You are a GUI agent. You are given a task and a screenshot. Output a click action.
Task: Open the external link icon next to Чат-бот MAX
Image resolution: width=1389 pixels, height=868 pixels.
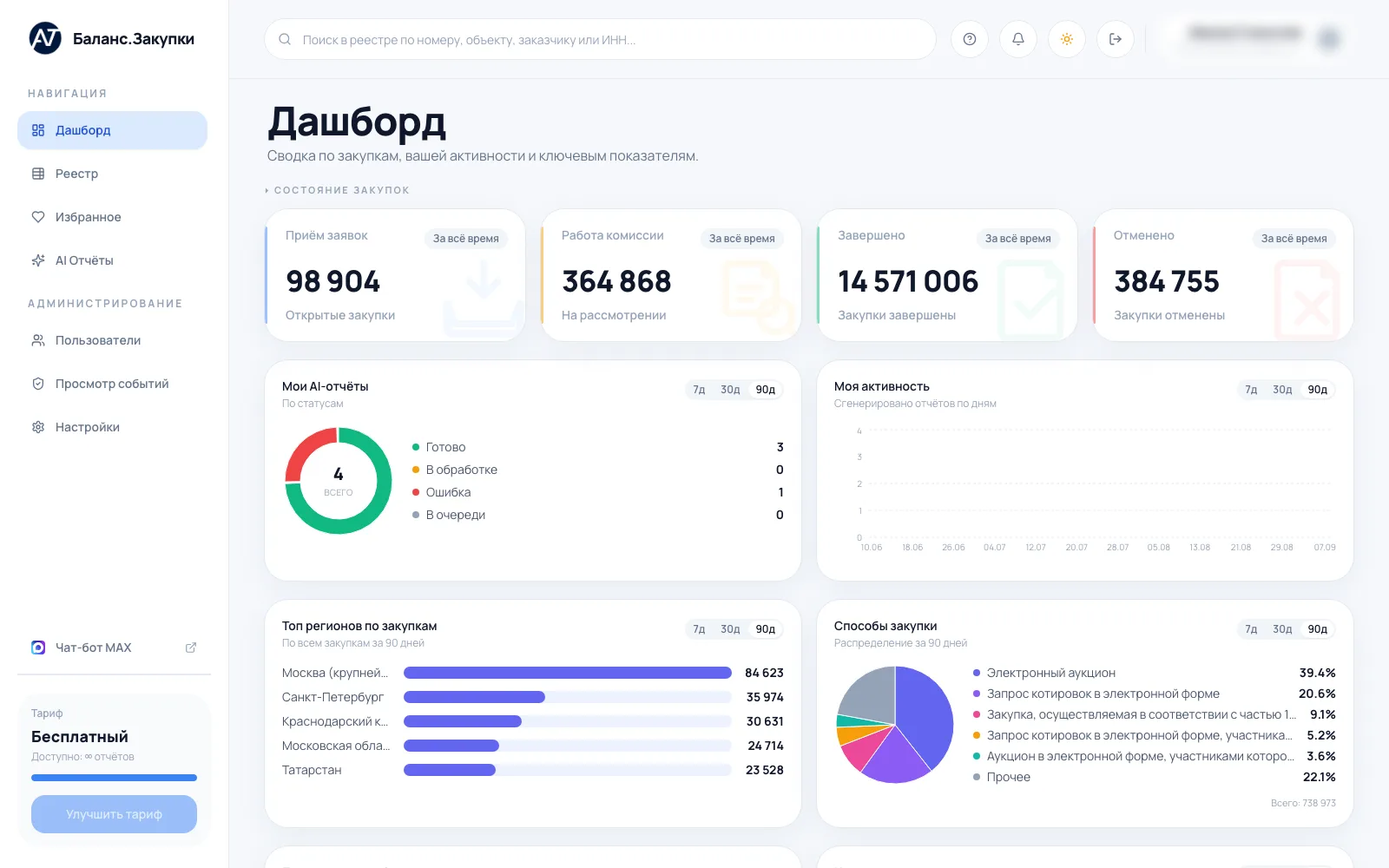191,648
